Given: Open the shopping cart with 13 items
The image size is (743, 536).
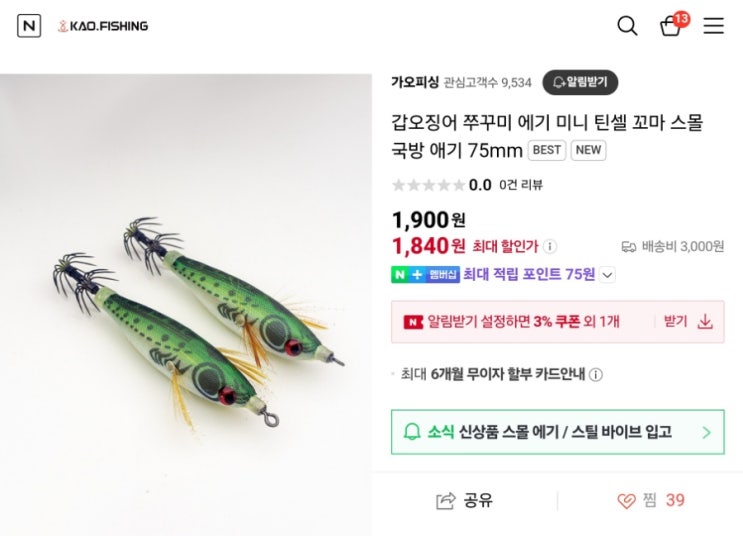Looking at the screenshot, I should 672,26.
